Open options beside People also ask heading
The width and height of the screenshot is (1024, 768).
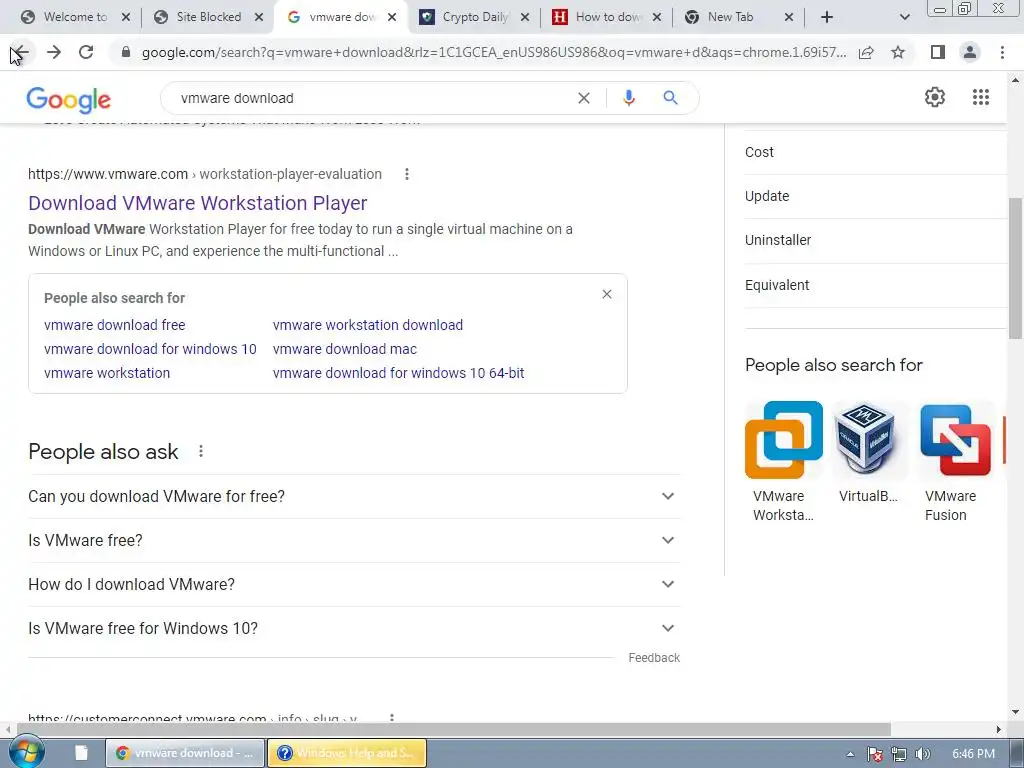pyautogui.click(x=201, y=451)
